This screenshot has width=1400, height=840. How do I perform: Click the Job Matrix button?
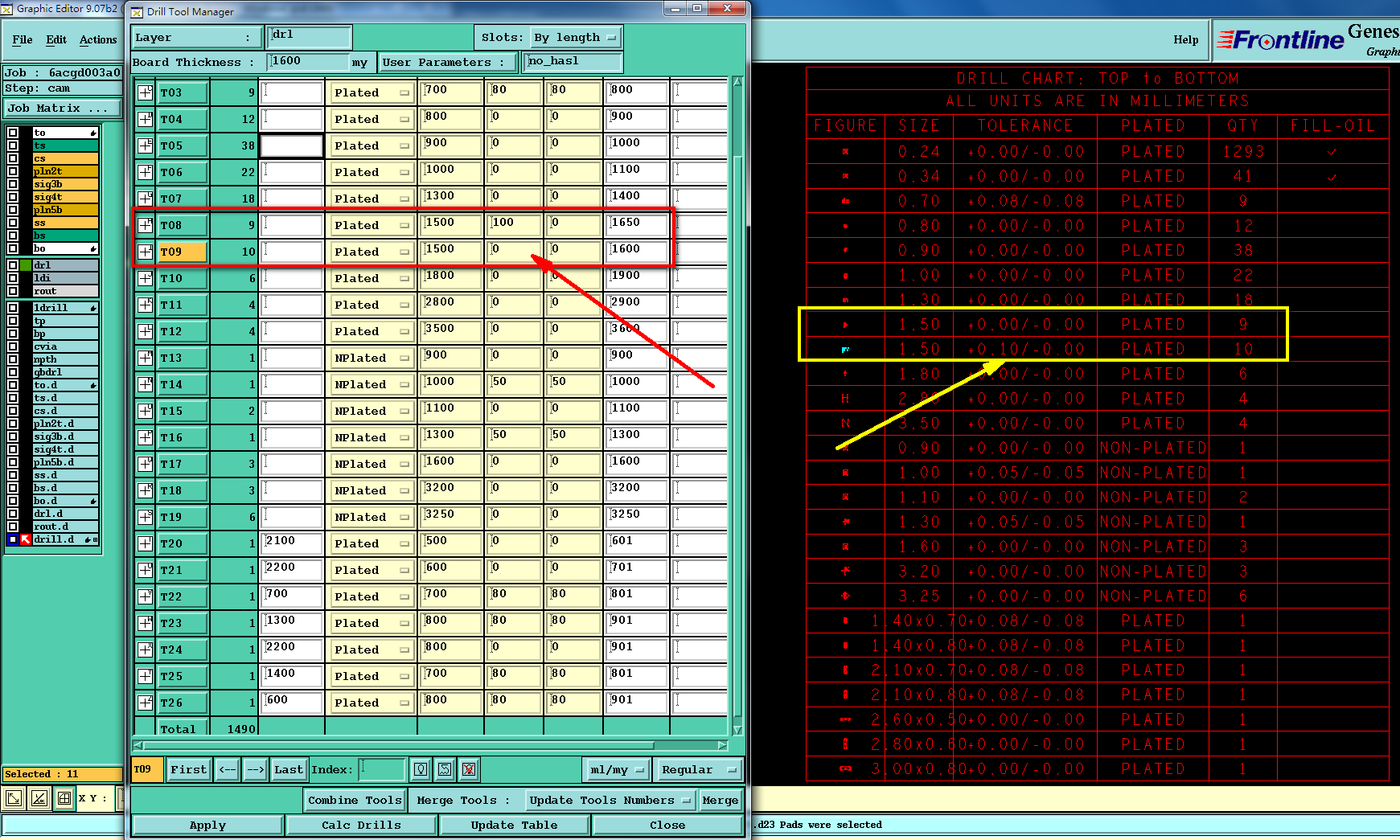pyautogui.click(x=63, y=108)
